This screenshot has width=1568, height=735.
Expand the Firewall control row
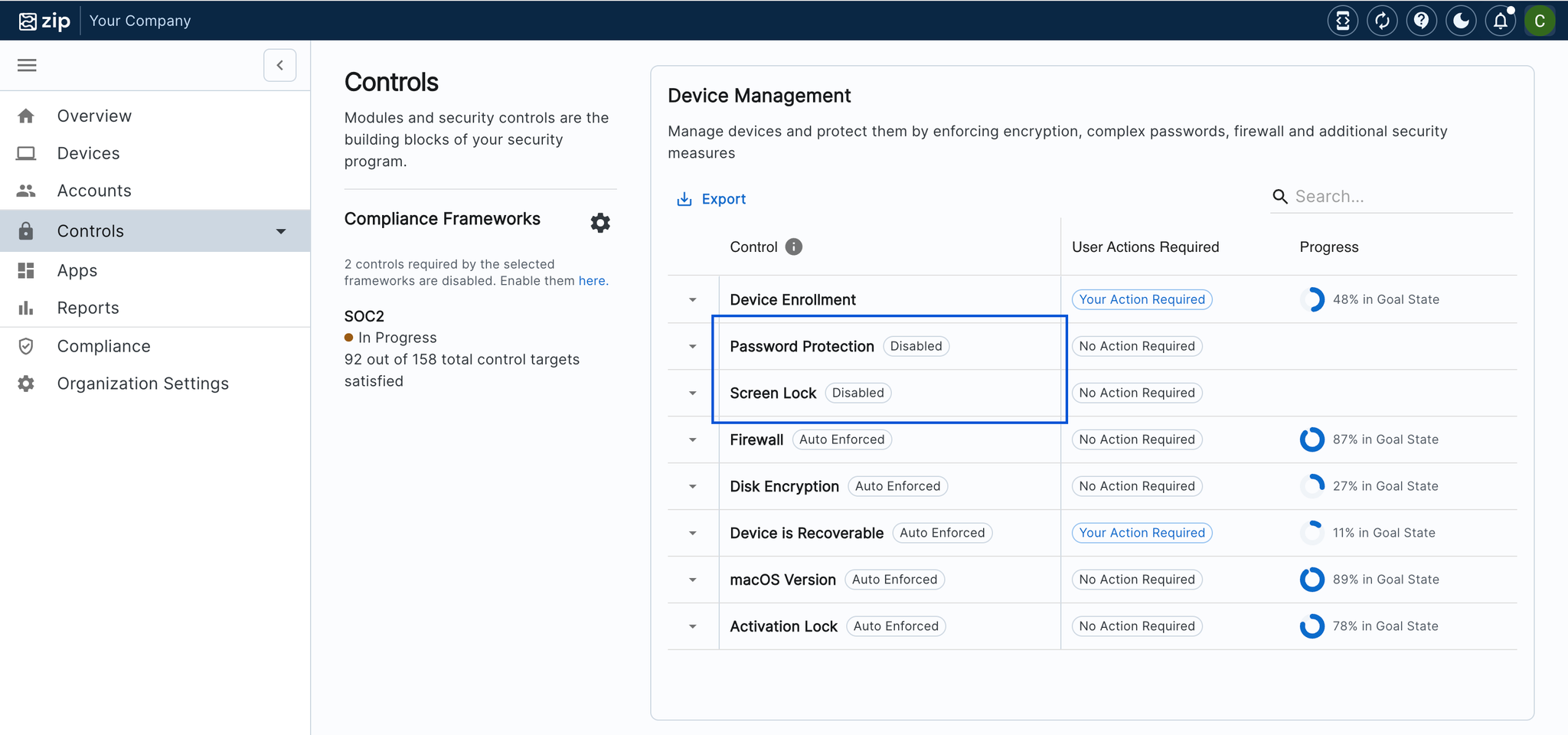693,439
